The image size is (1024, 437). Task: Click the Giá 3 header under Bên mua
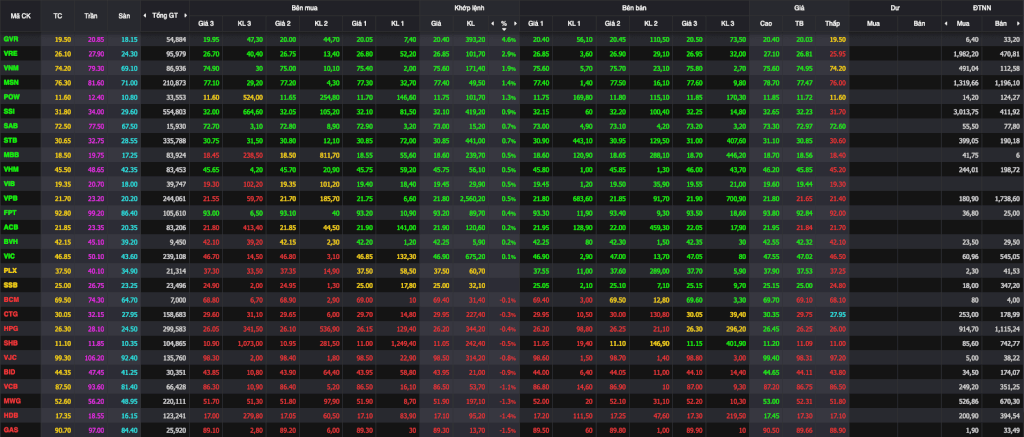[206, 24]
